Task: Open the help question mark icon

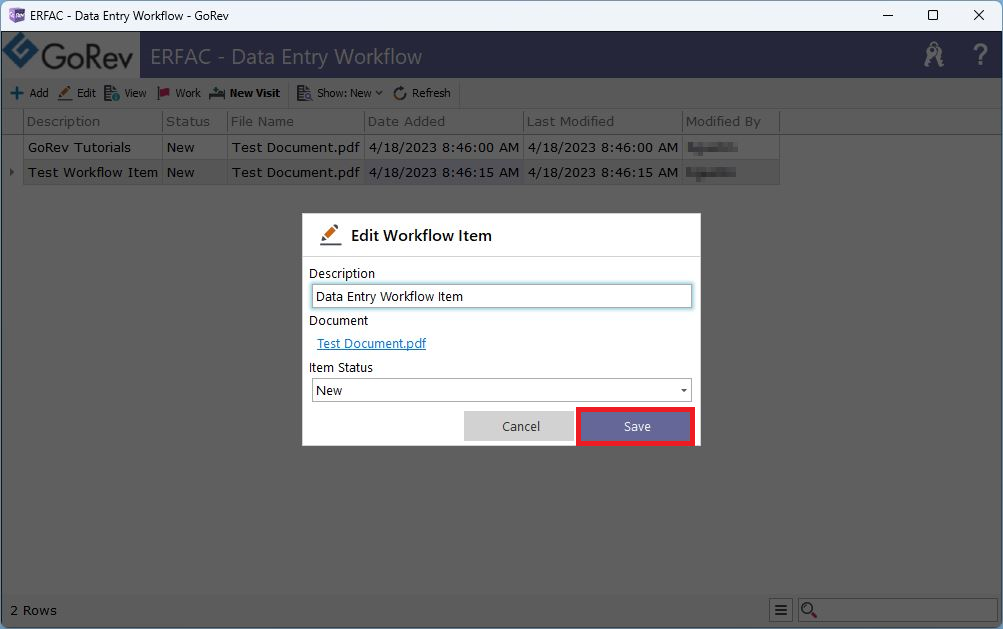Action: [x=979, y=55]
